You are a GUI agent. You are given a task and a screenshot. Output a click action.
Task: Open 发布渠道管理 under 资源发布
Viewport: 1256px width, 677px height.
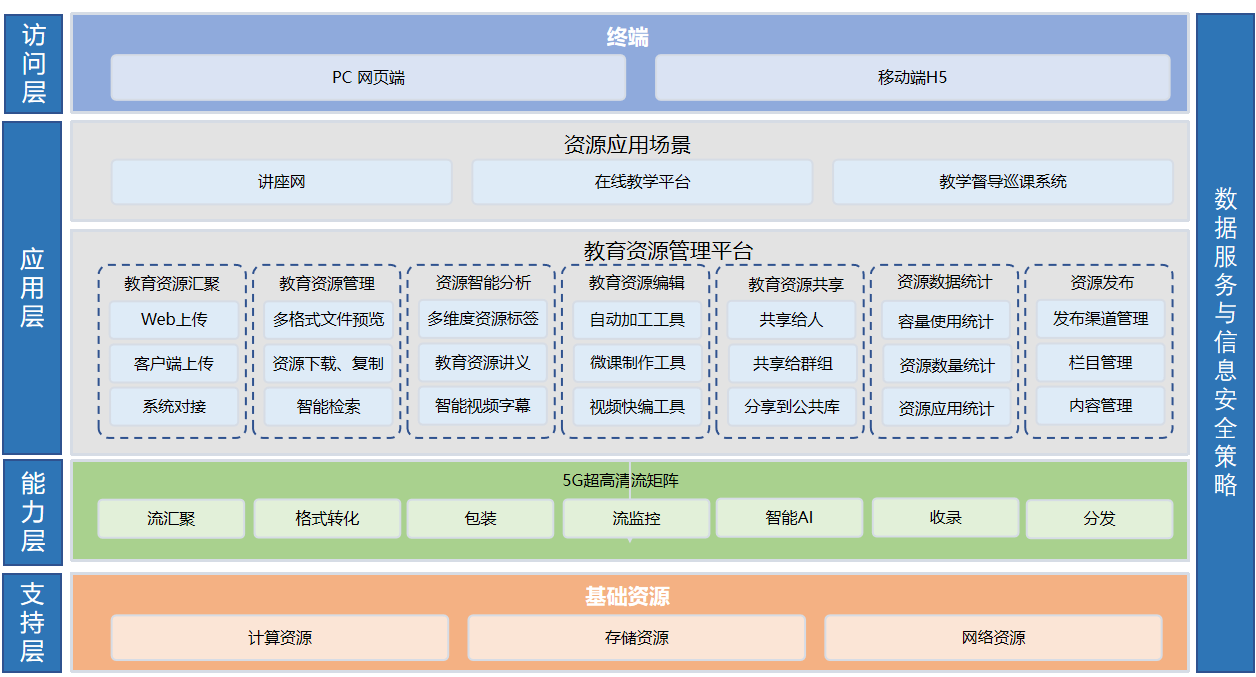[1100, 319]
